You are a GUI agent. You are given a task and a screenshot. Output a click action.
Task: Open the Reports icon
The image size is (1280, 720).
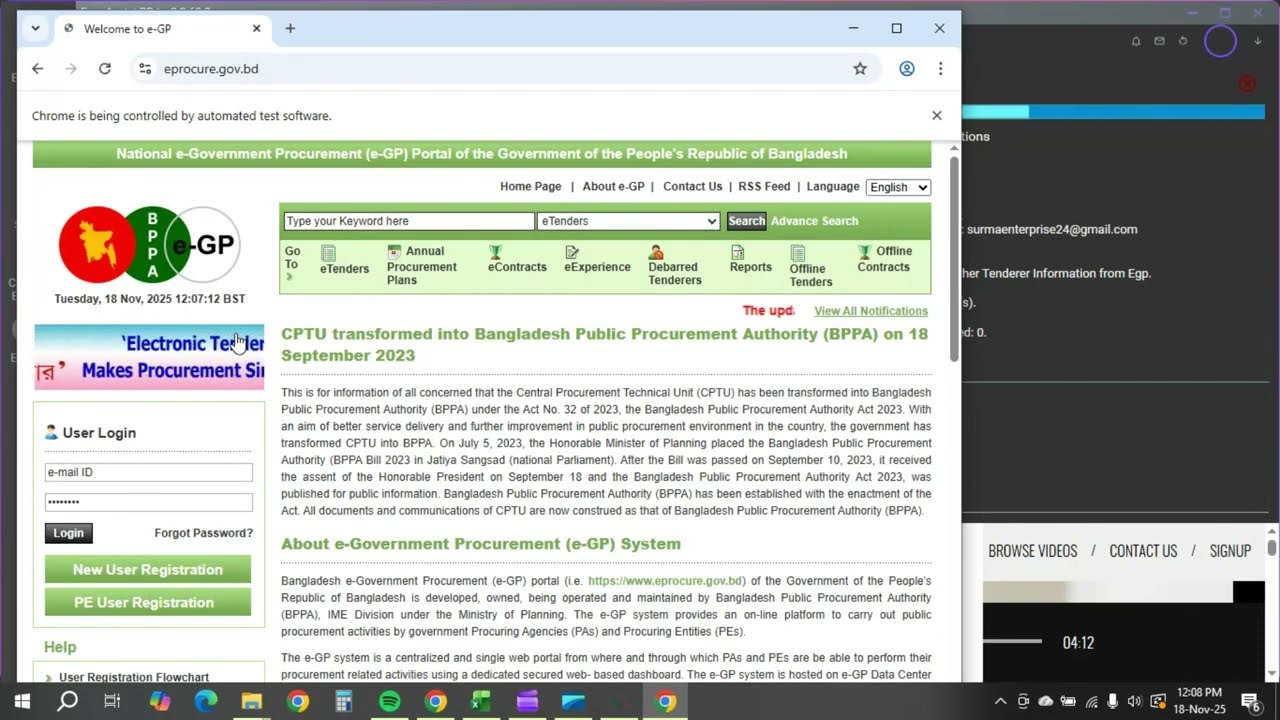tap(738, 253)
